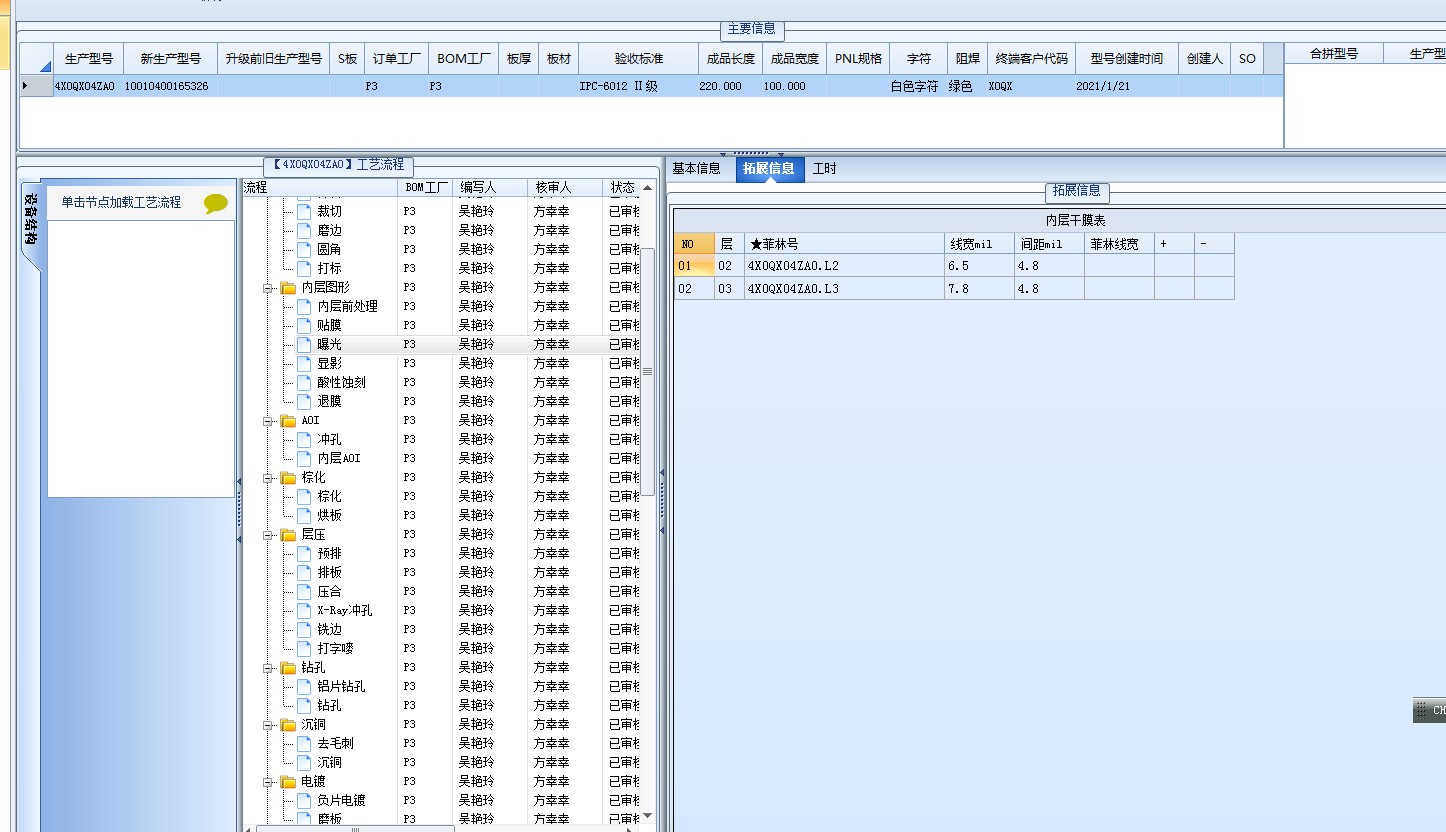
Task: Select the 曝光 process step
Action: click(329, 345)
